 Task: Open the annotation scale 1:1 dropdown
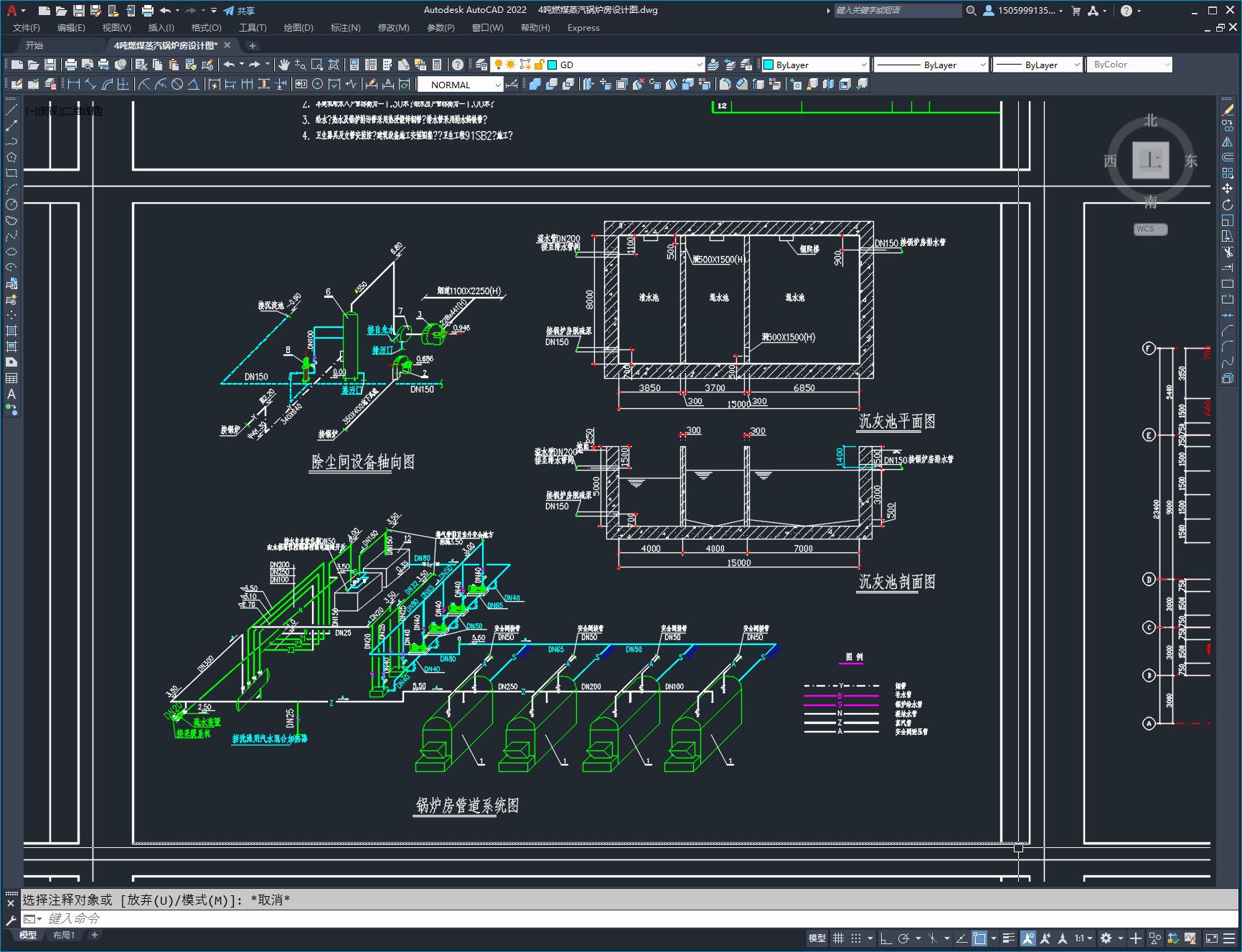click(x=1083, y=938)
